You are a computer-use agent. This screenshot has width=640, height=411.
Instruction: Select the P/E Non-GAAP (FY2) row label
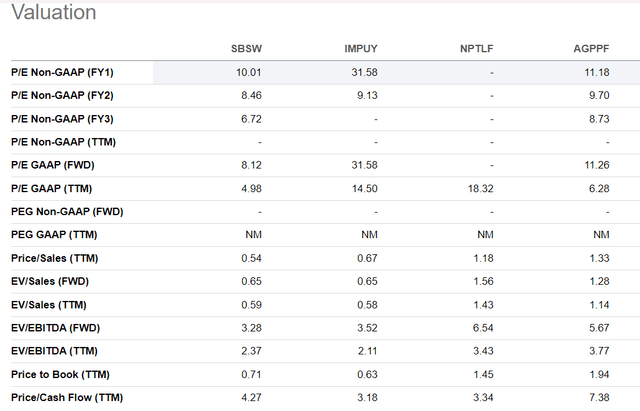tap(62, 96)
